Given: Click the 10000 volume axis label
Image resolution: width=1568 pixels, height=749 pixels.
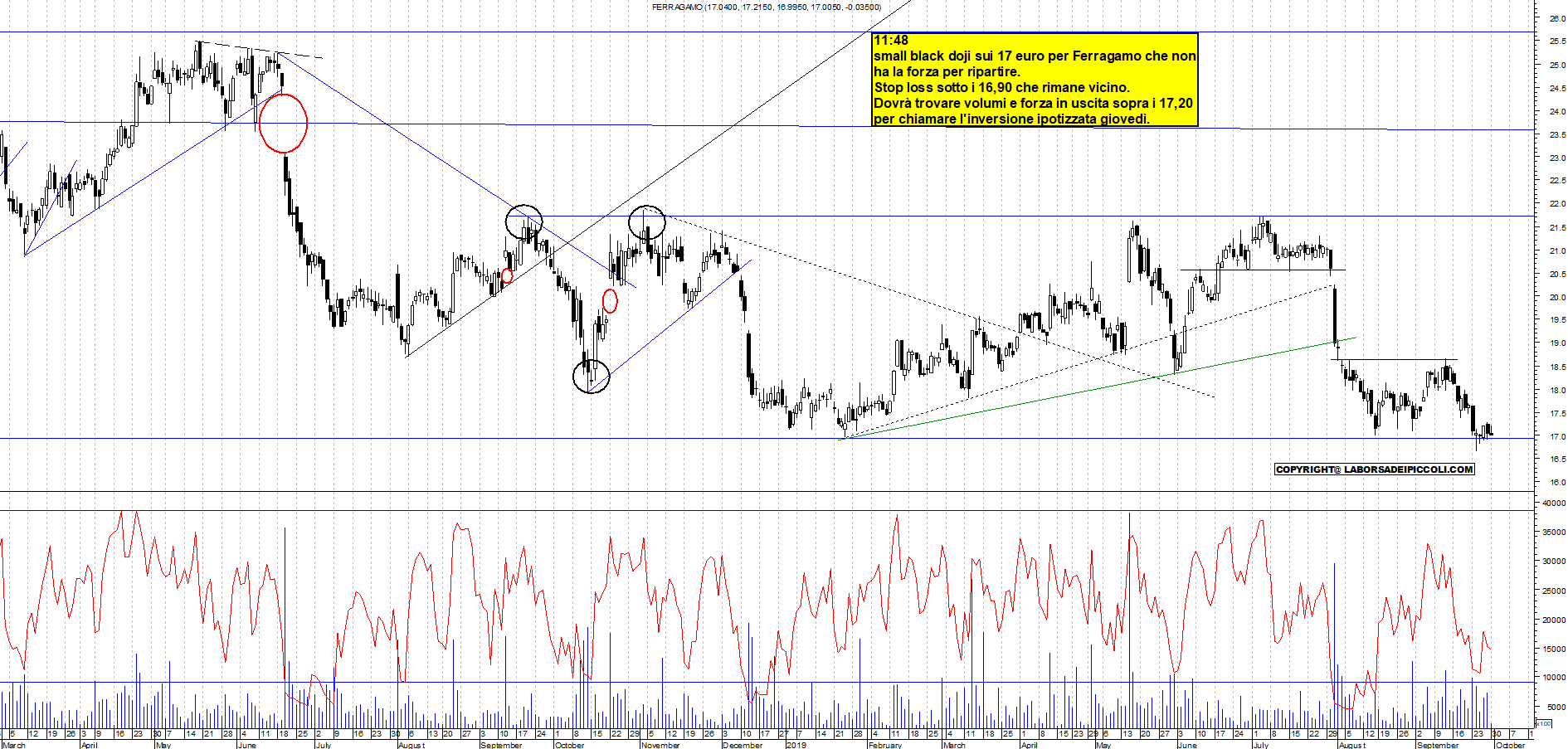Looking at the screenshot, I should tap(1555, 678).
